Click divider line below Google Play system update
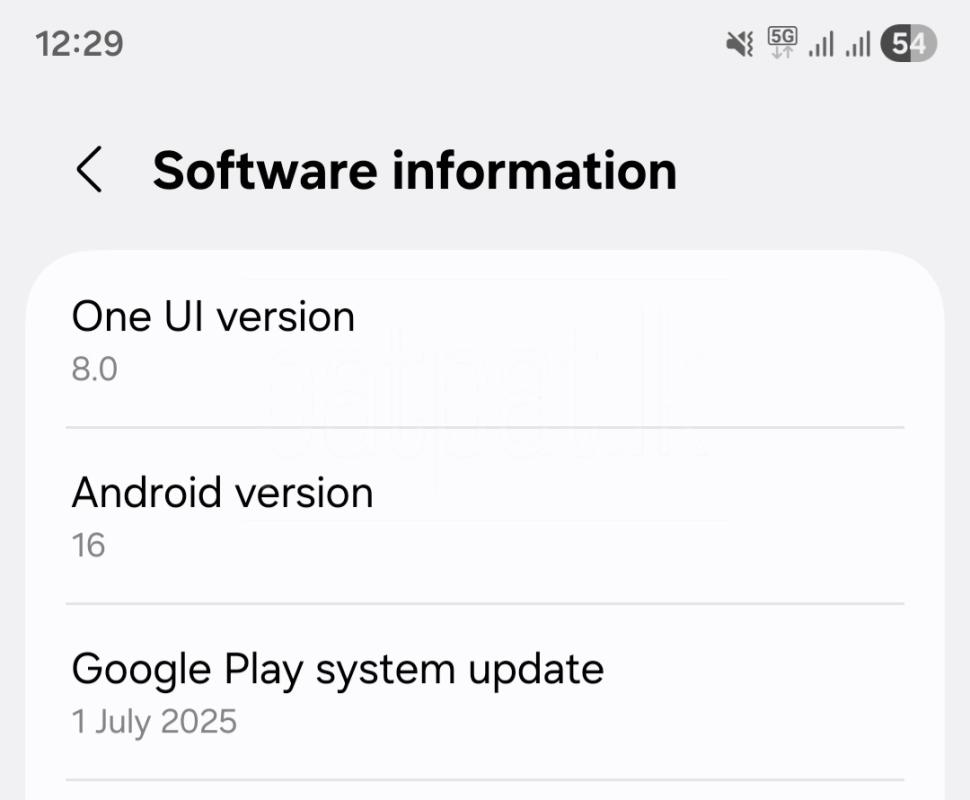This screenshot has width=970, height=800. [x=485, y=779]
